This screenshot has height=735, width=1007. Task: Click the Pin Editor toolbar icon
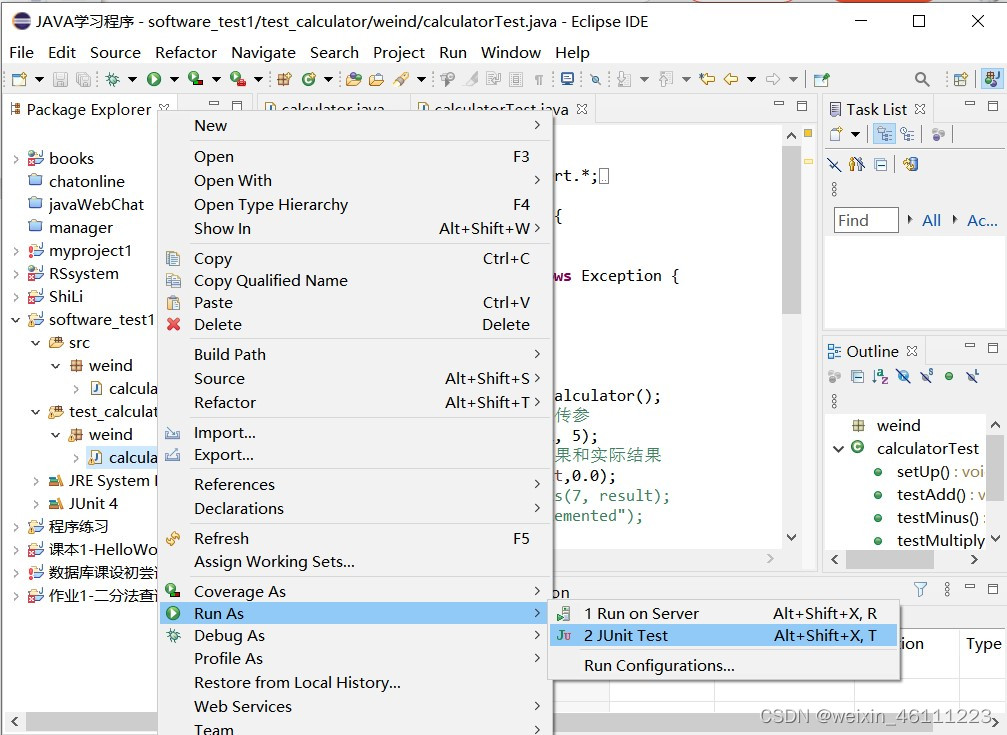click(x=821, y=79)
